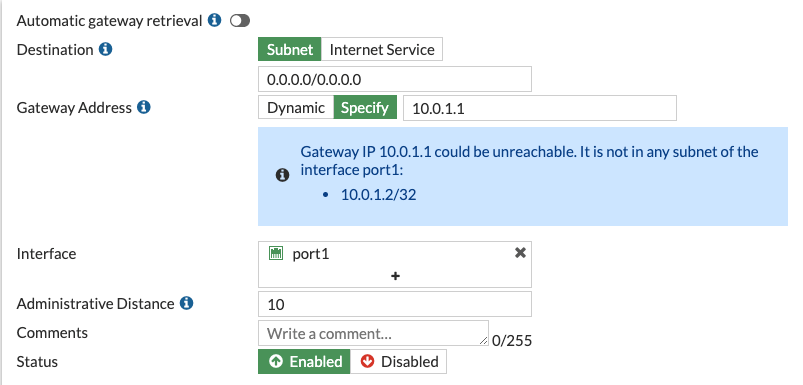Screen dimensions: 803x385
Task: Open info icon beside Automatic gateway retrieval
Action: click(x=215, y=20)
